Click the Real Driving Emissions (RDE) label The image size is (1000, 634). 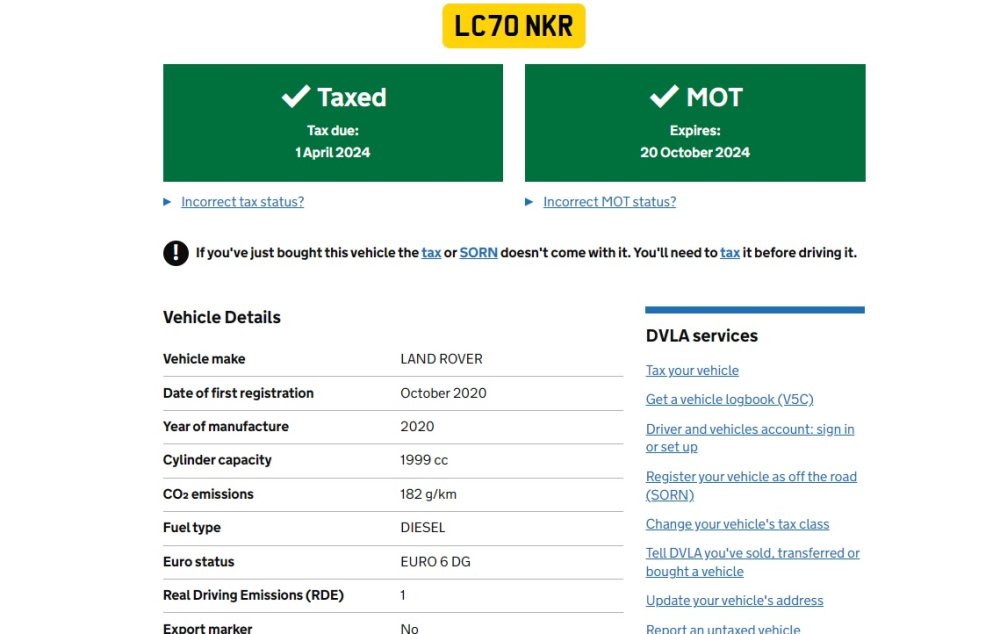pyautogui.click(x=253, y=595)
